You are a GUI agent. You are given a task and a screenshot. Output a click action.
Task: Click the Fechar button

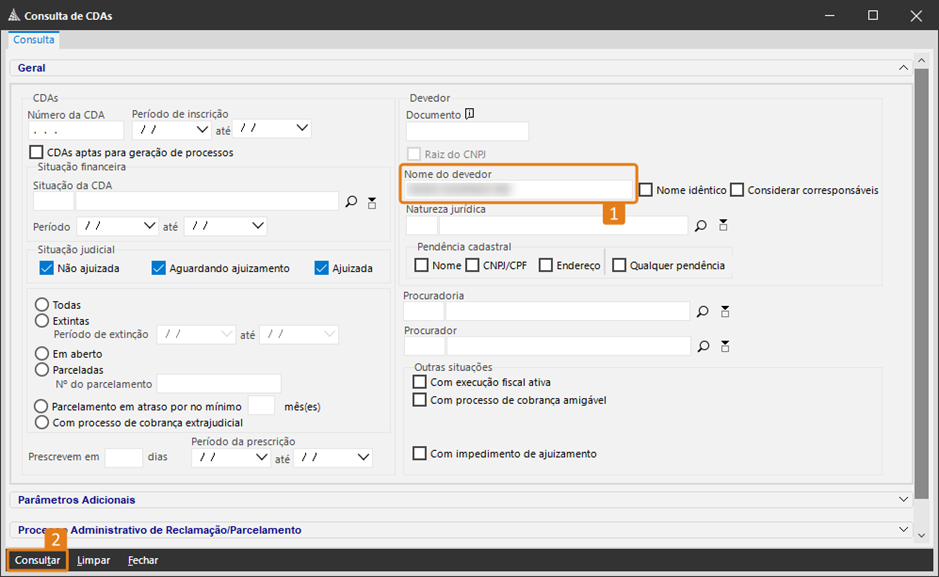[143, 561]
